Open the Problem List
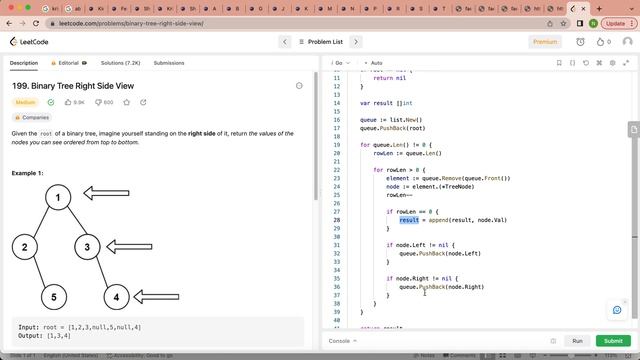 (x=321, y=42)
